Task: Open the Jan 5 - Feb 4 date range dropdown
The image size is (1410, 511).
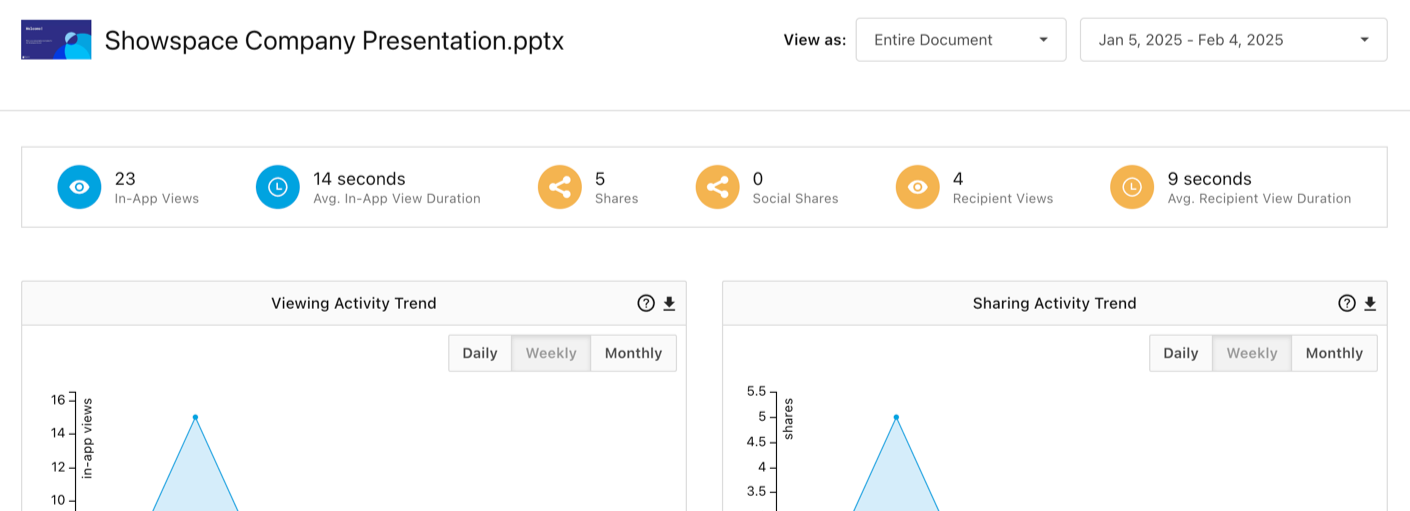Action: pos(1233,40)
